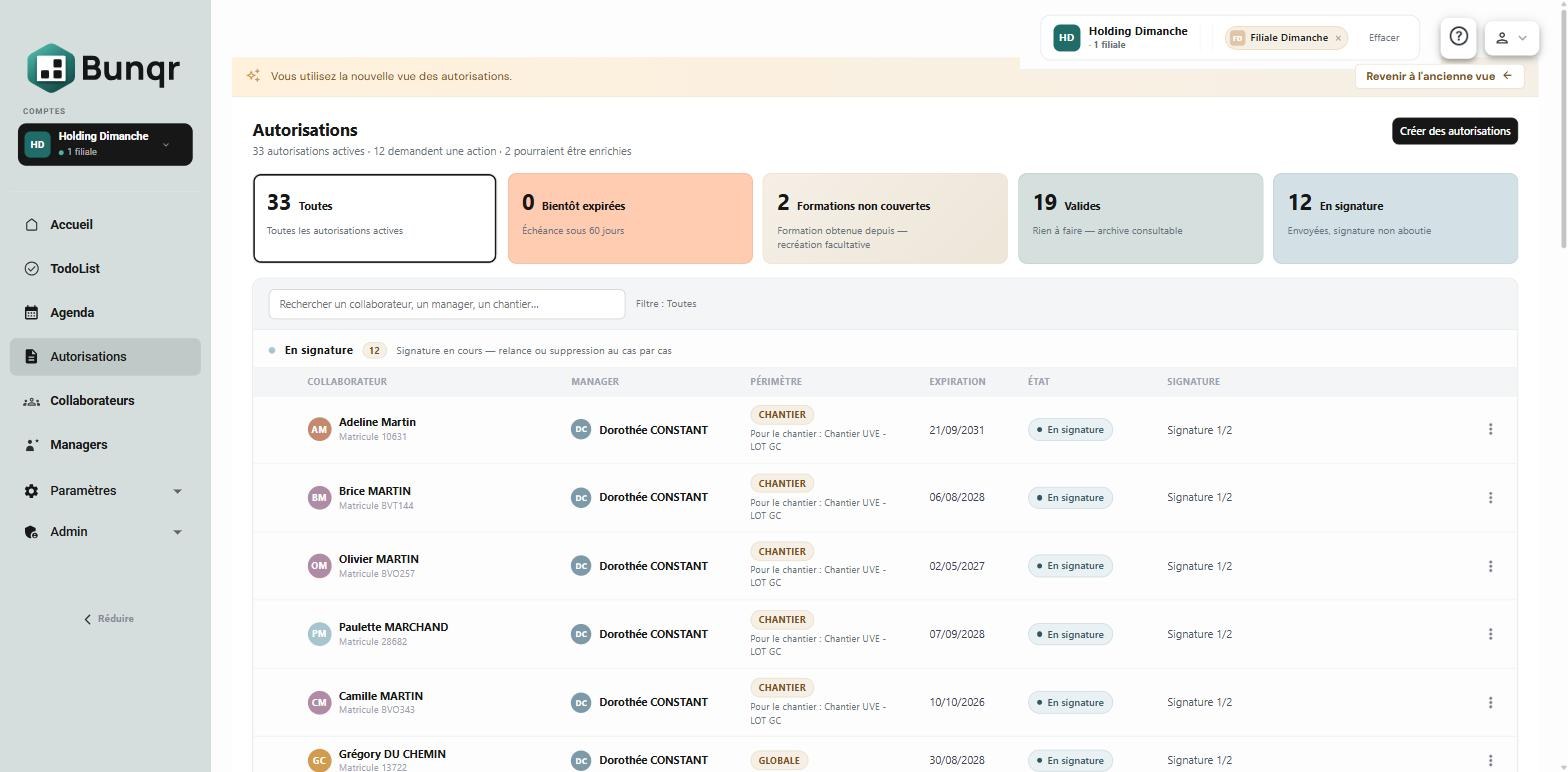This screenshot has width=1568, height=772.
Task: Open row actions for Camille MARTIN
Action: [1490, 702]
